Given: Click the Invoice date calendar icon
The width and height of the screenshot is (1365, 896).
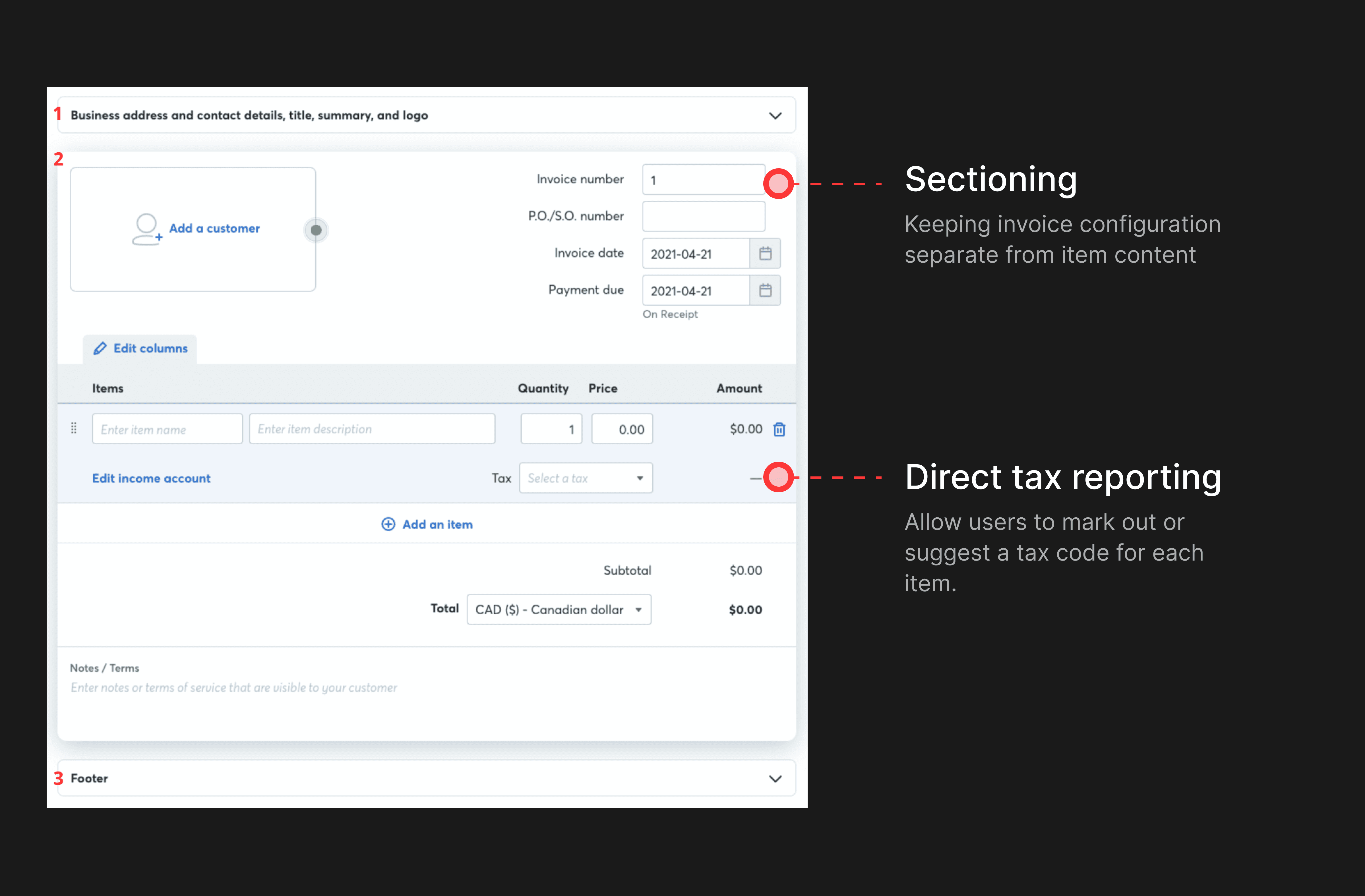Looking at the screenshot, I should click(x=765, y=253).
